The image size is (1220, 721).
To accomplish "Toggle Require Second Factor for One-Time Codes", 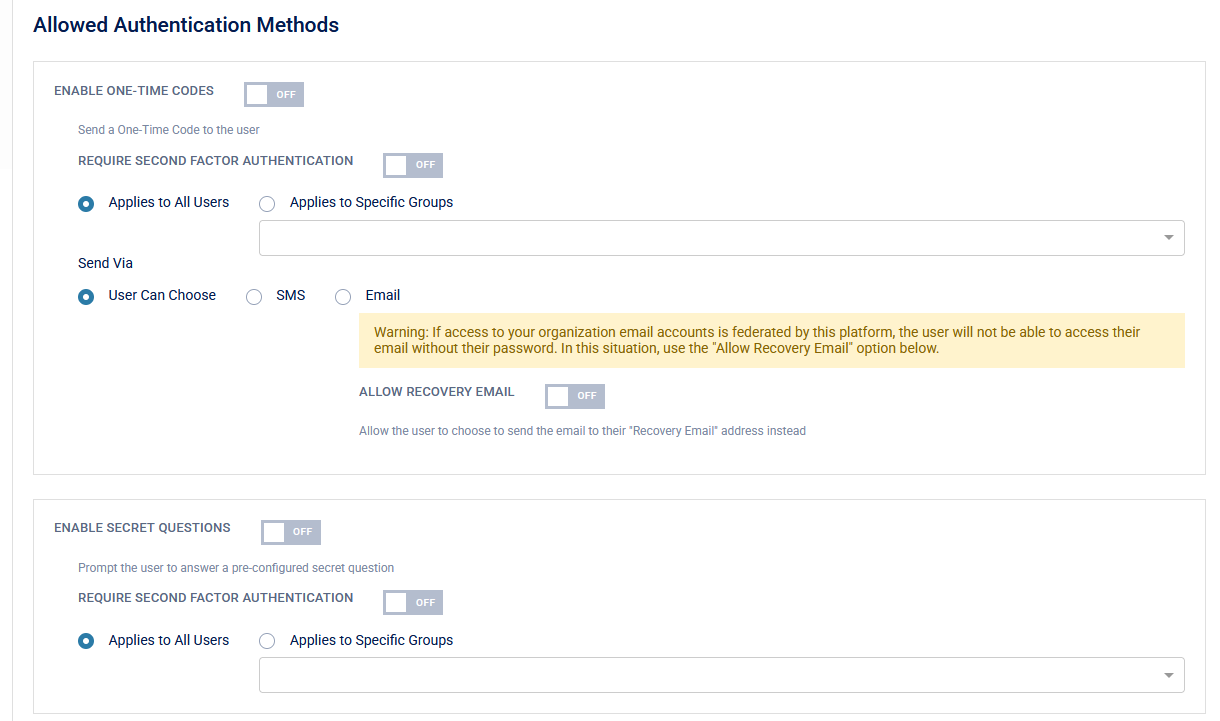I will (x=412, y=165).
